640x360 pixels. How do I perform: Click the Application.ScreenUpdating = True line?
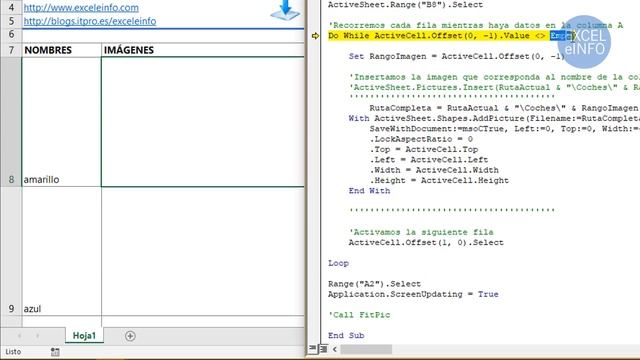[x=413, y=294]
